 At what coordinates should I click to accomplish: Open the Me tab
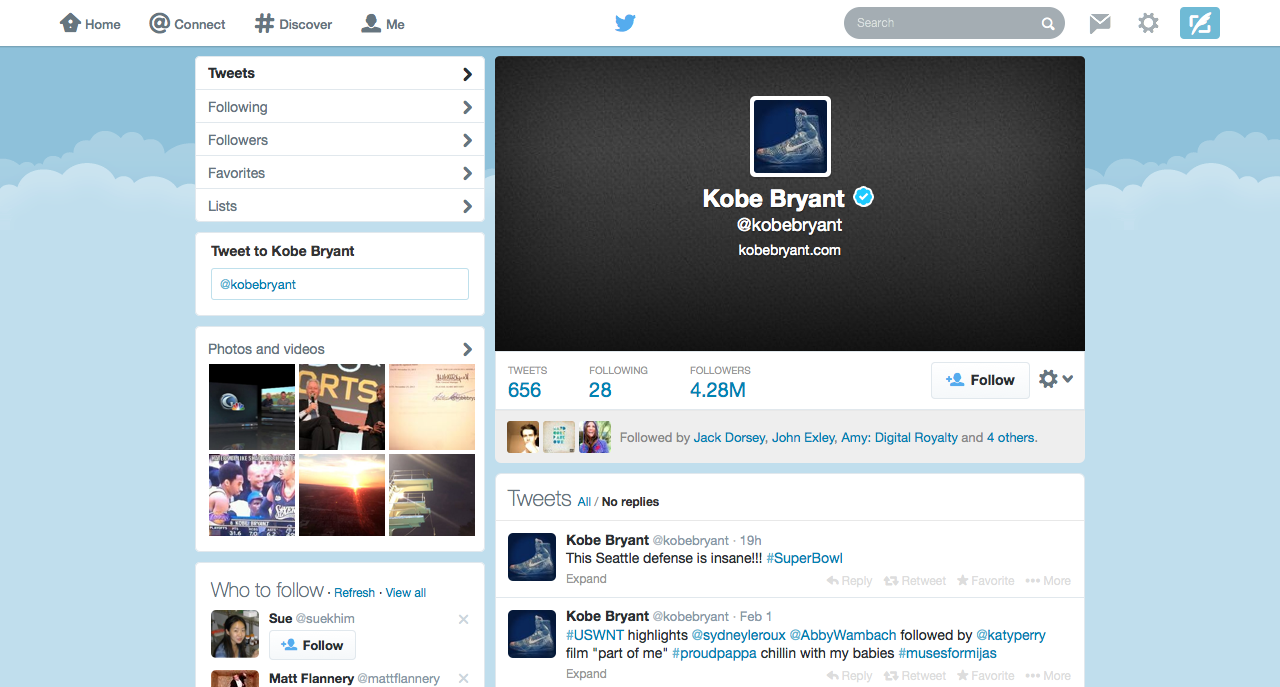383,23
